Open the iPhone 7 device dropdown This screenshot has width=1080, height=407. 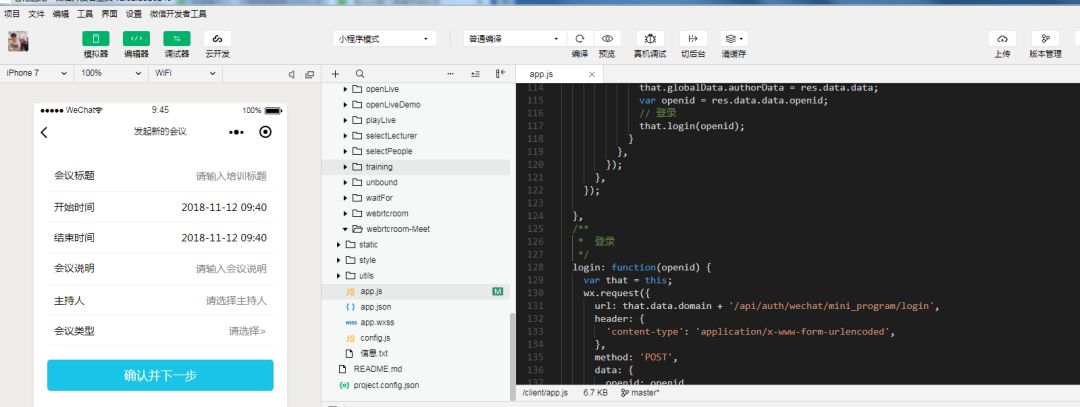click(x=37, y=73)
